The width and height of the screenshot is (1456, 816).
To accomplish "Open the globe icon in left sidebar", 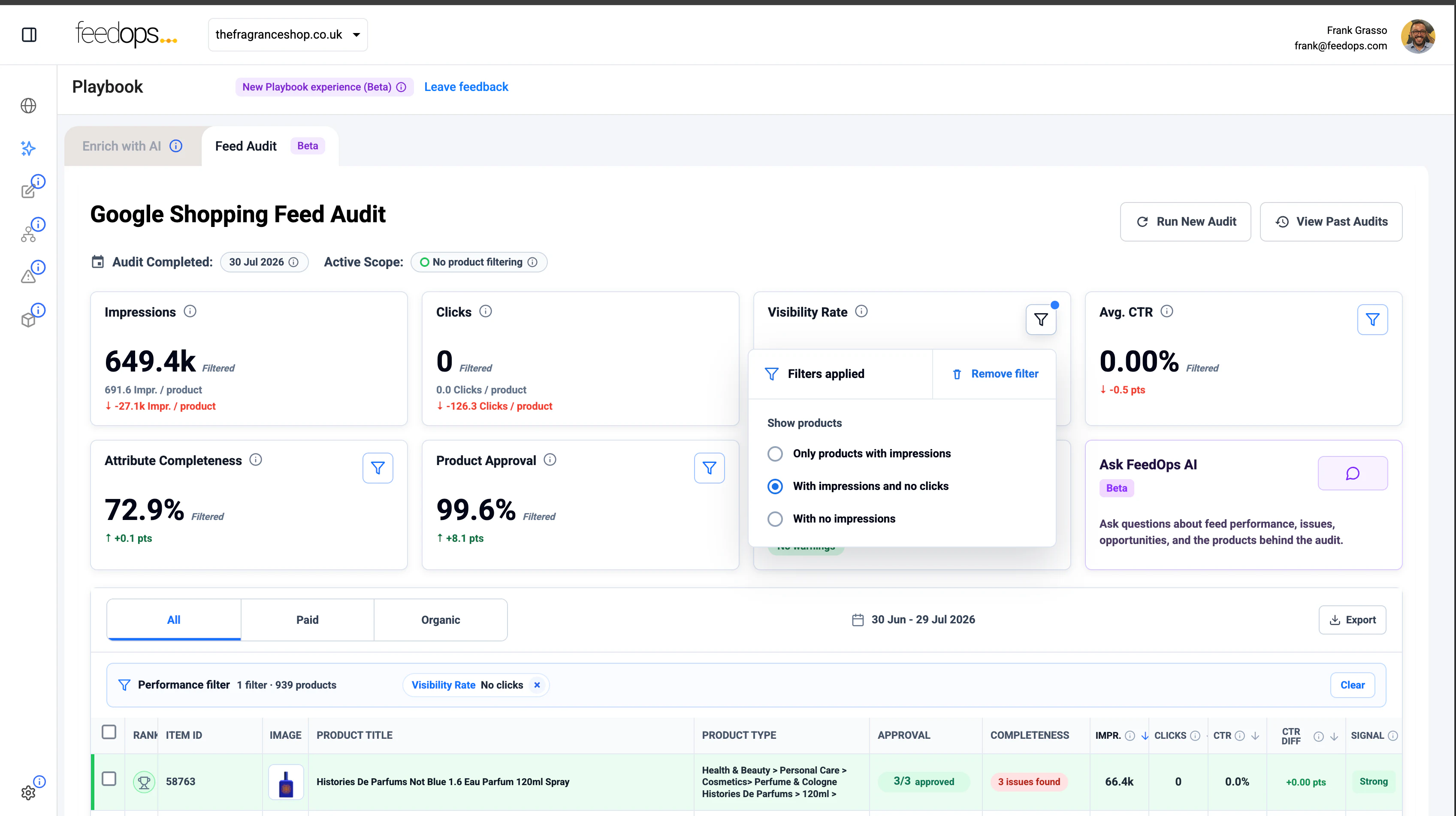I will pyautogui.click(x=28, y=106).
